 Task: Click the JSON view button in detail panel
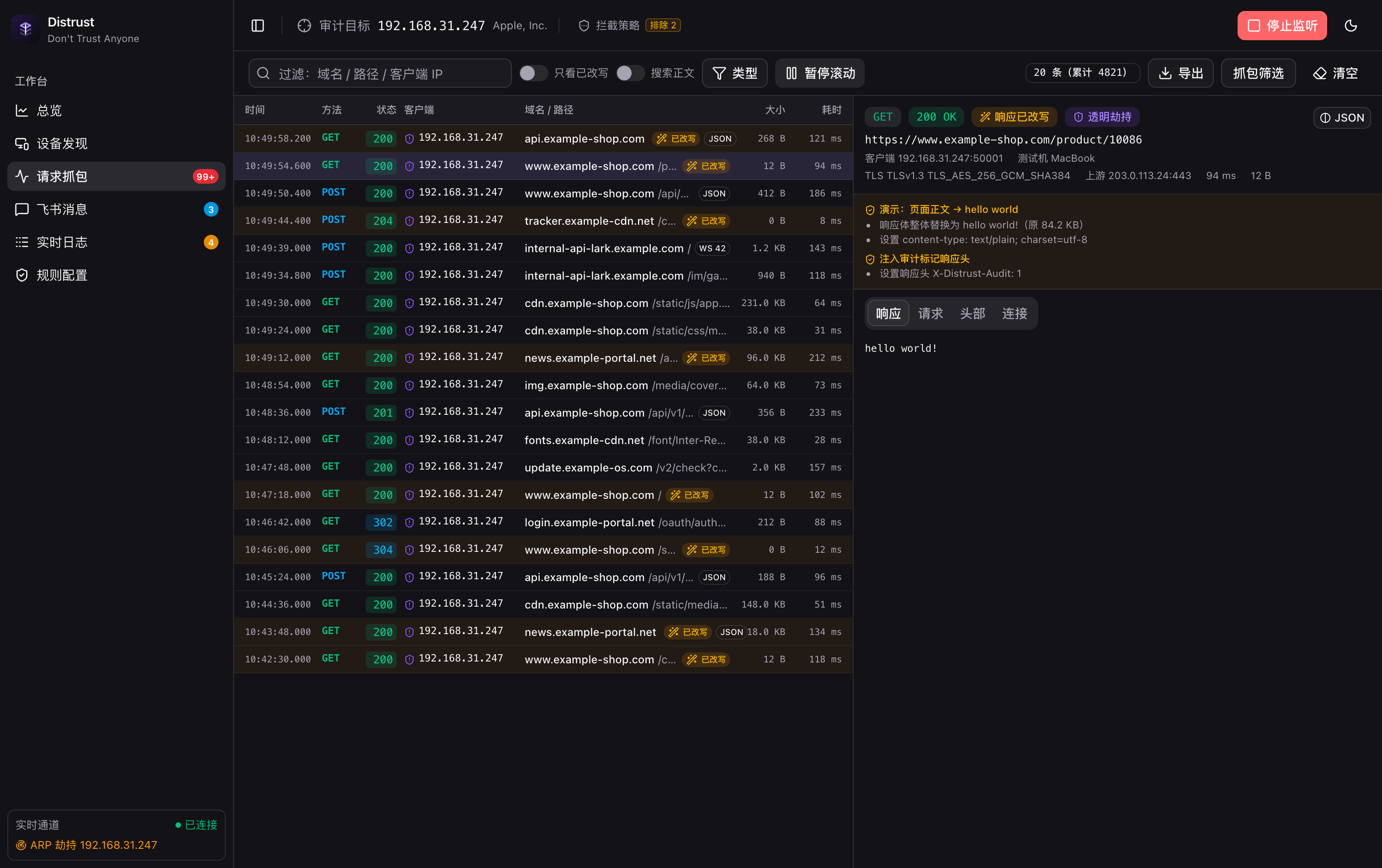[1342, 117]
